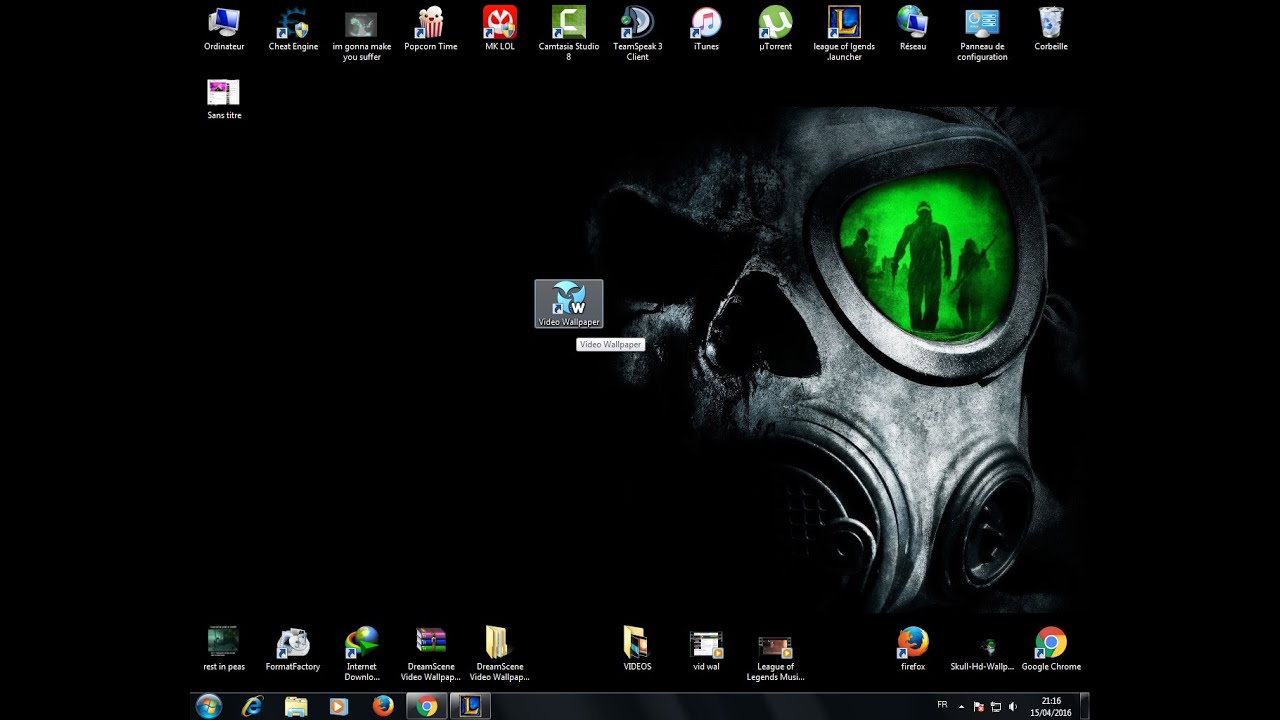The width and height of the screenshot is (1280, 720).
Task: Select the VIDEOS folder icon
Action: coord(637,649)
